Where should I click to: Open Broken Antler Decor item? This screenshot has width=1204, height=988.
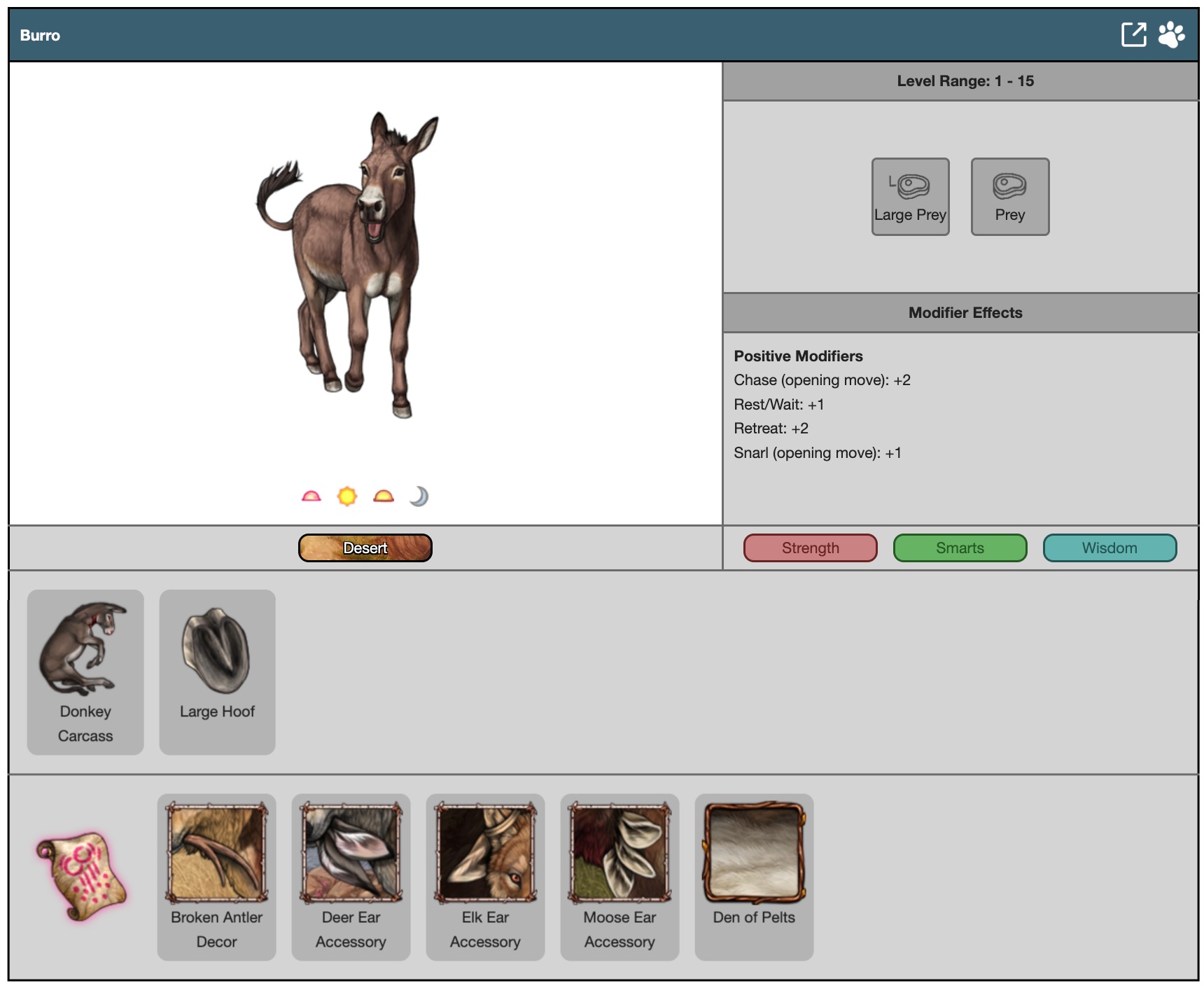[216, 876]
